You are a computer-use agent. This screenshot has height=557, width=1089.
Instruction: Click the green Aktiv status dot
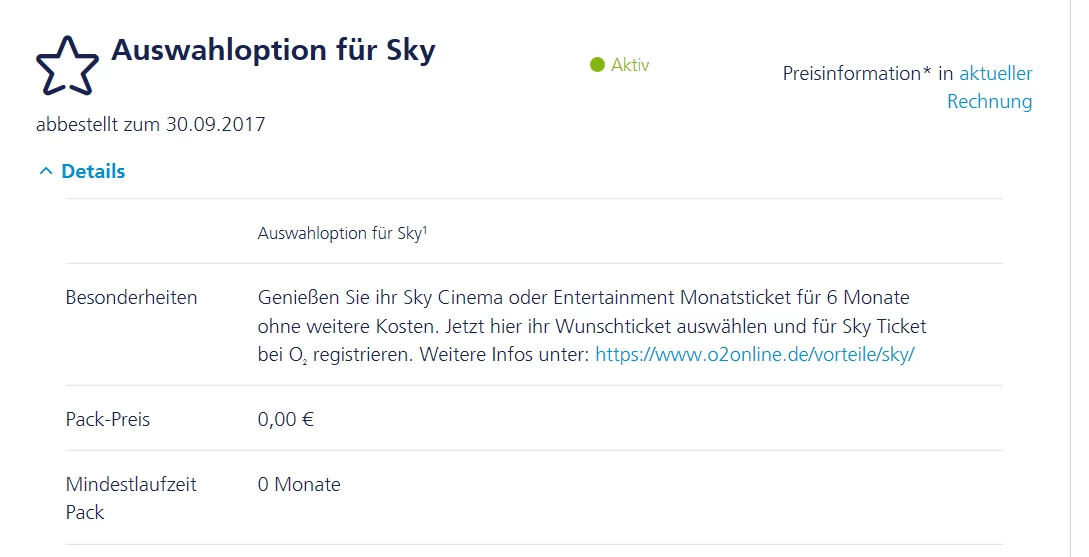597,65
